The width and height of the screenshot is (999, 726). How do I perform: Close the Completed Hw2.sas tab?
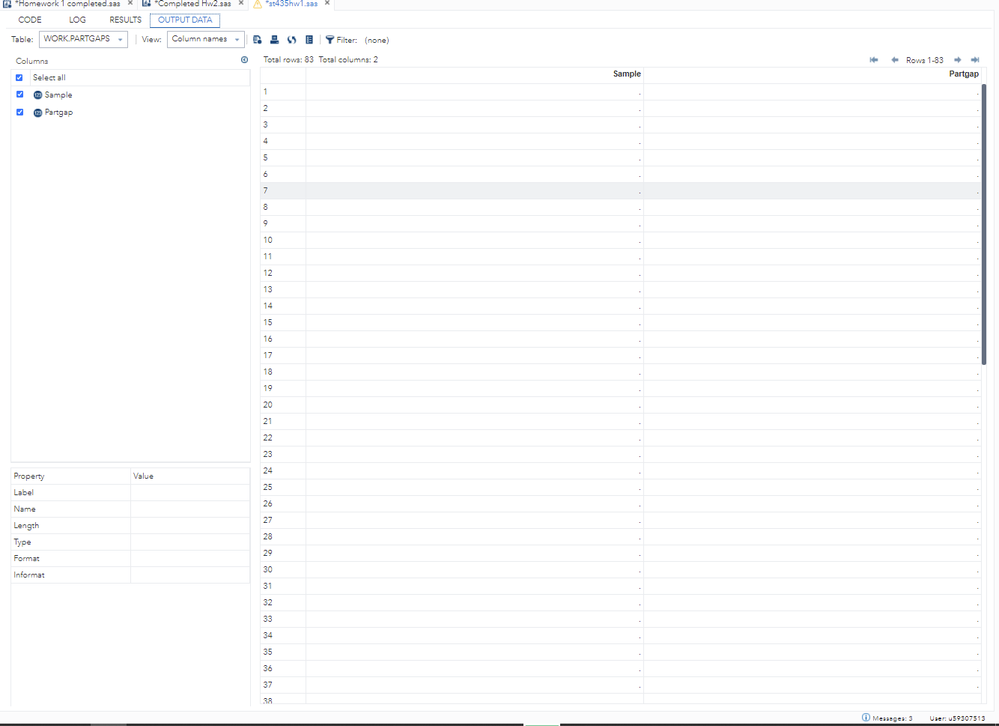click(x=241, y=3)
